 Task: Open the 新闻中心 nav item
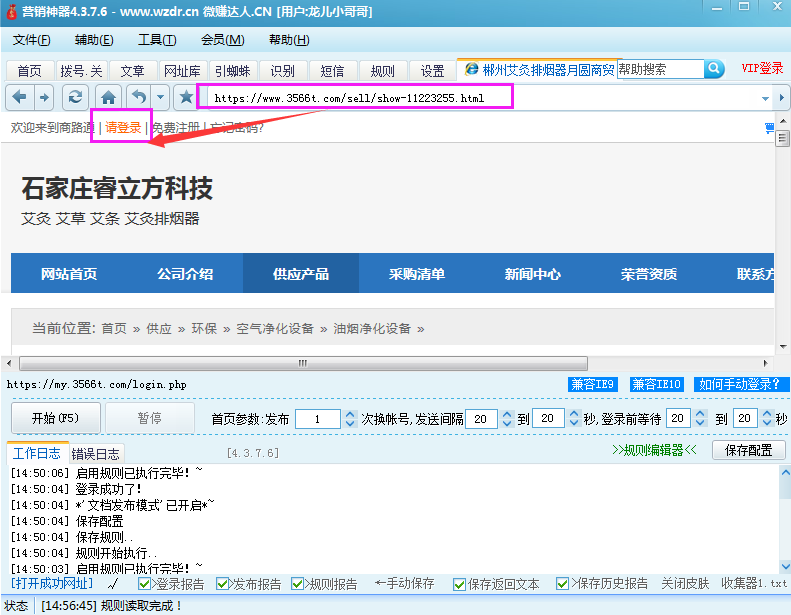533,274
